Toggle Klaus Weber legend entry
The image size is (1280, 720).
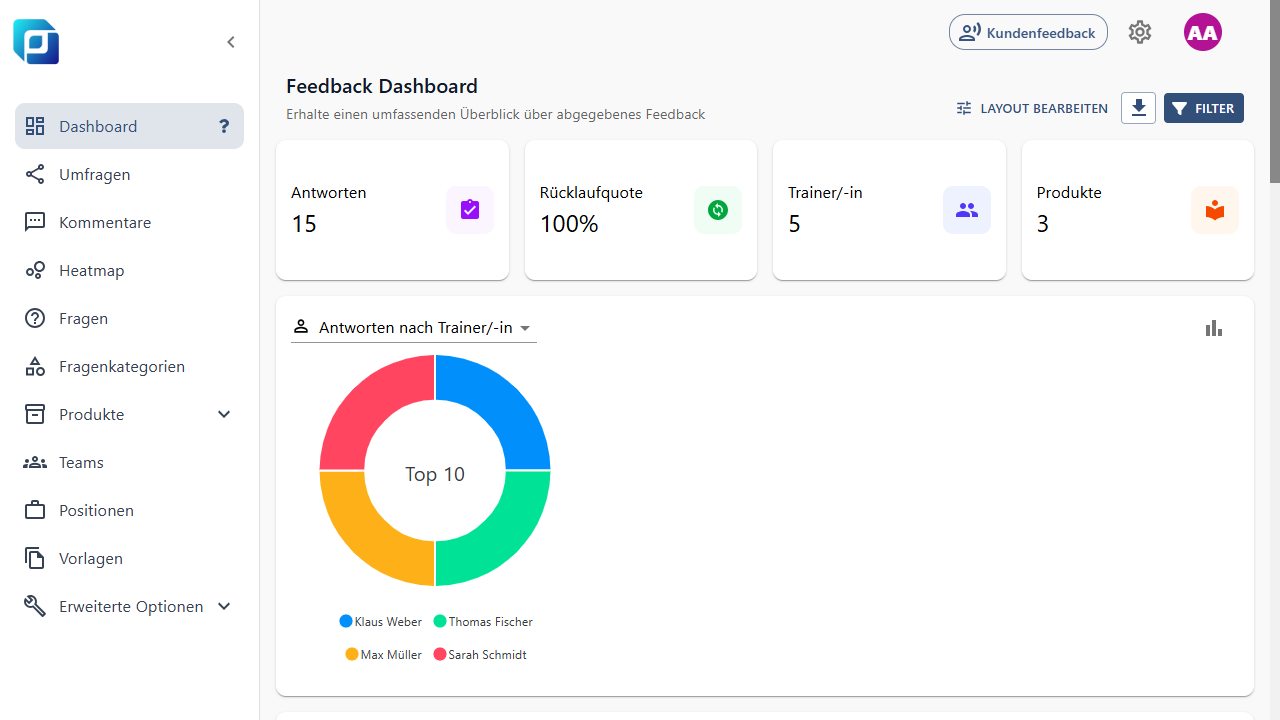tap(381, 621)
